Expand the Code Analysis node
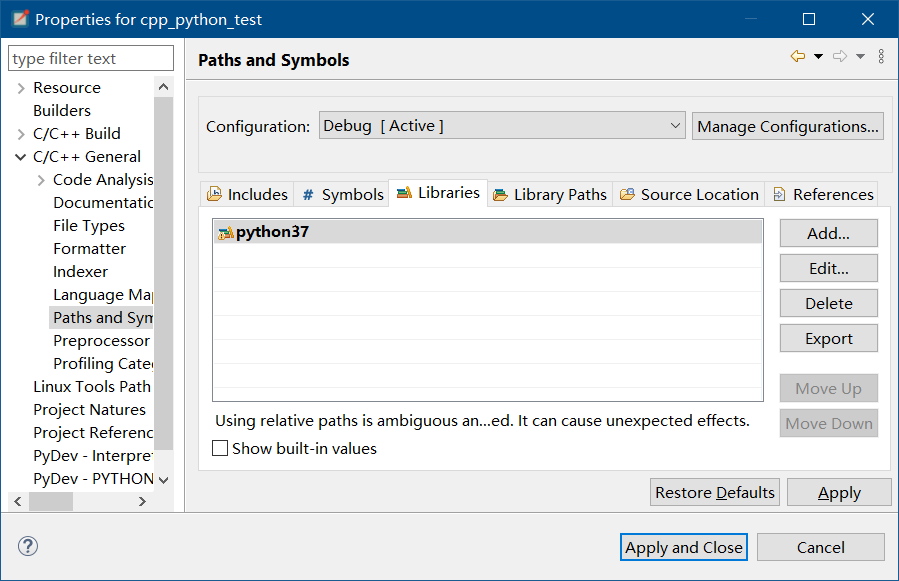The width and height of the screenshot is (899, 581). pos(41,180)
